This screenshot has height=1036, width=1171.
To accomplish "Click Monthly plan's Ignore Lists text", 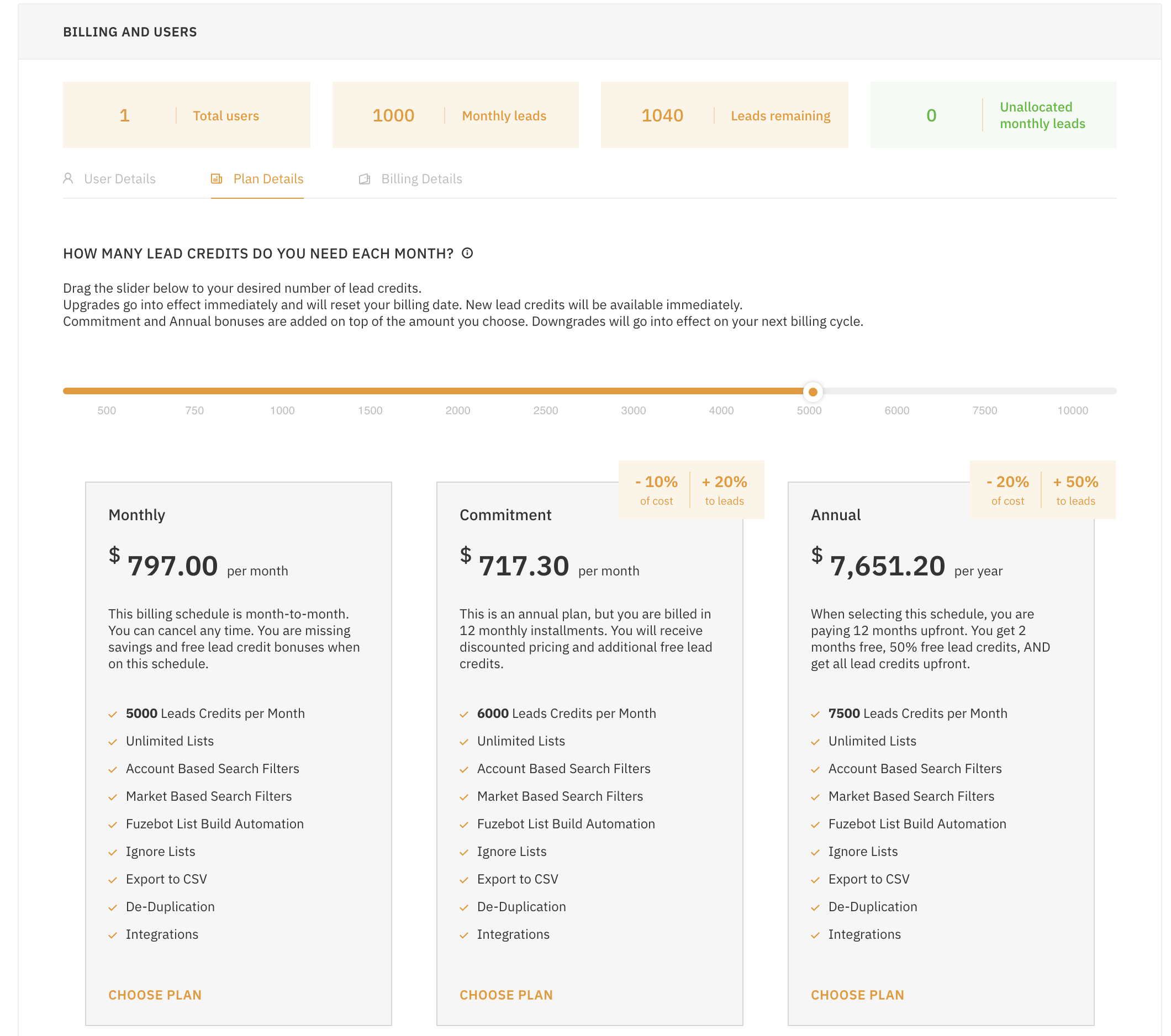I will 160,851.
